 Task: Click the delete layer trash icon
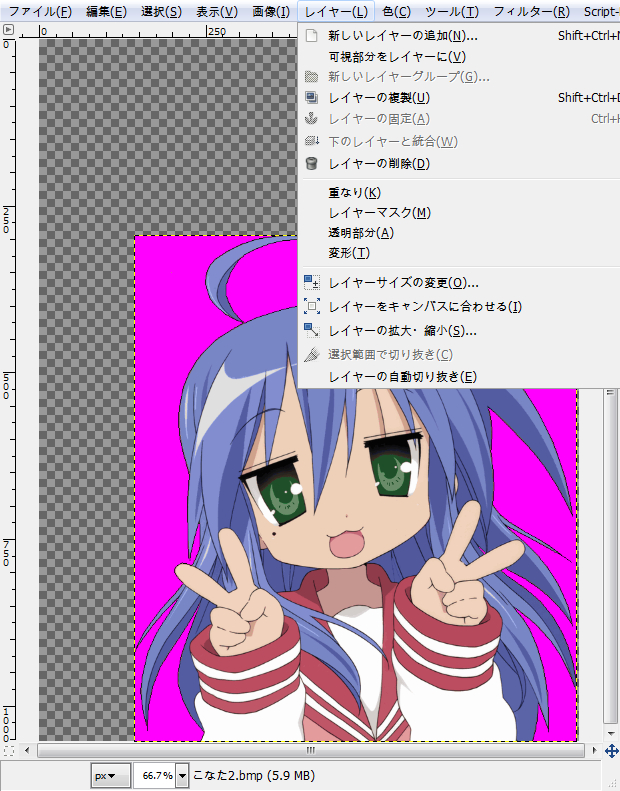click(x=312, y=163)
